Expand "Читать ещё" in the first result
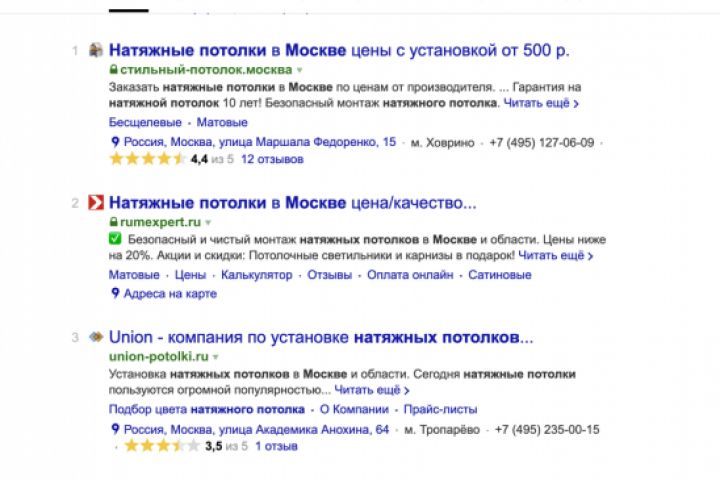Viewport: 720px width, 480px height. [x=541, y=103]
